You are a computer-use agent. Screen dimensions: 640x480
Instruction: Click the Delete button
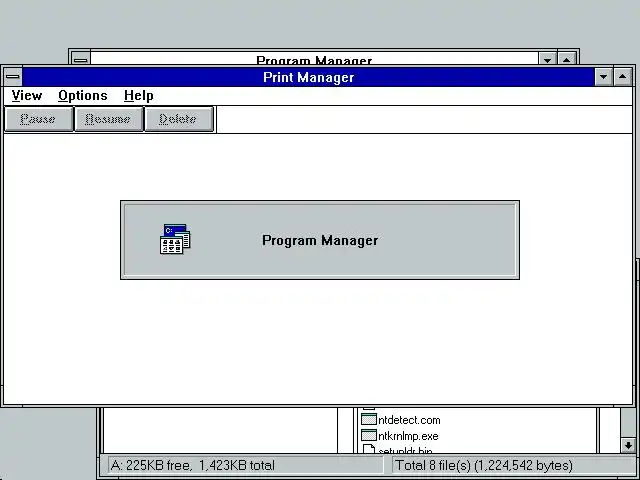click(179, 119)
